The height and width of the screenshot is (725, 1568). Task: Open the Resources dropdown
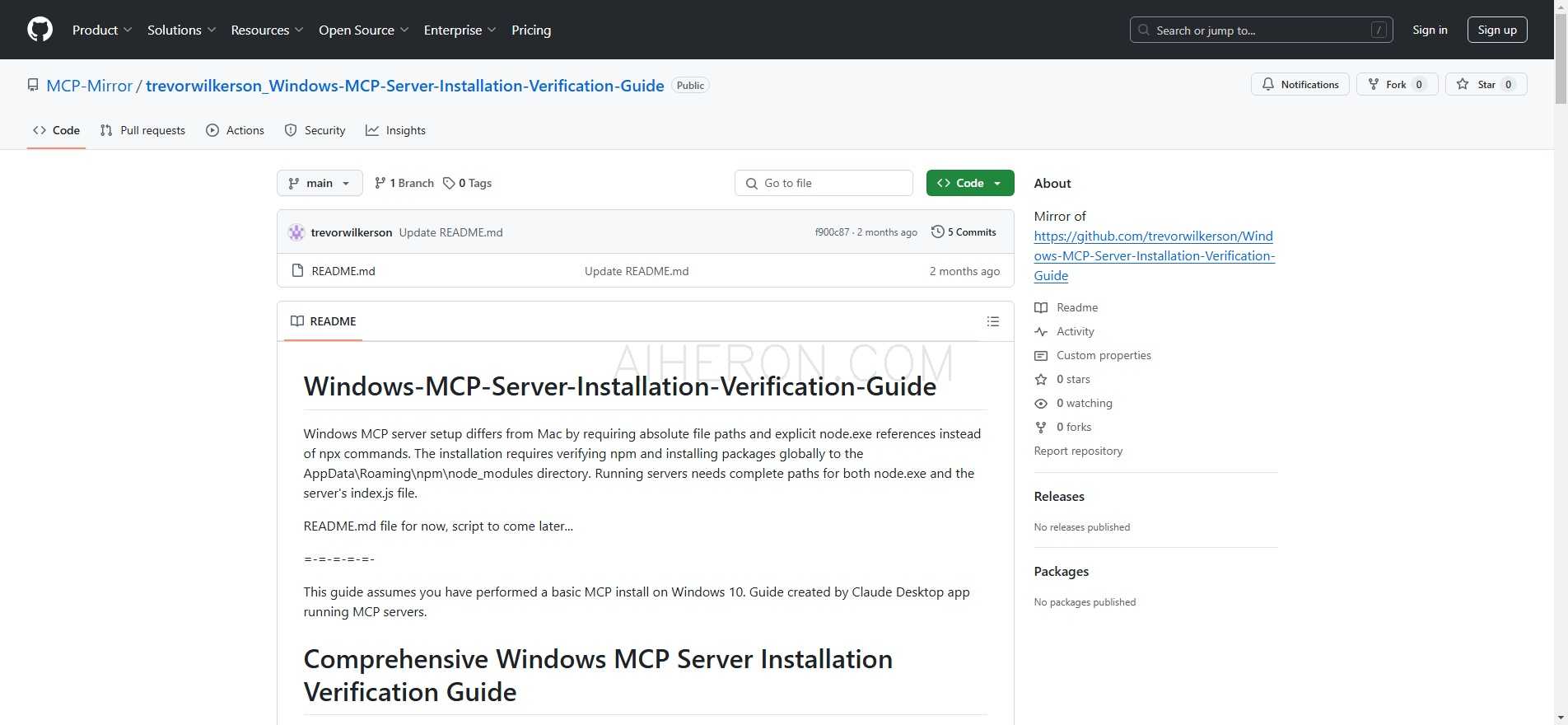tap(267, 30)
